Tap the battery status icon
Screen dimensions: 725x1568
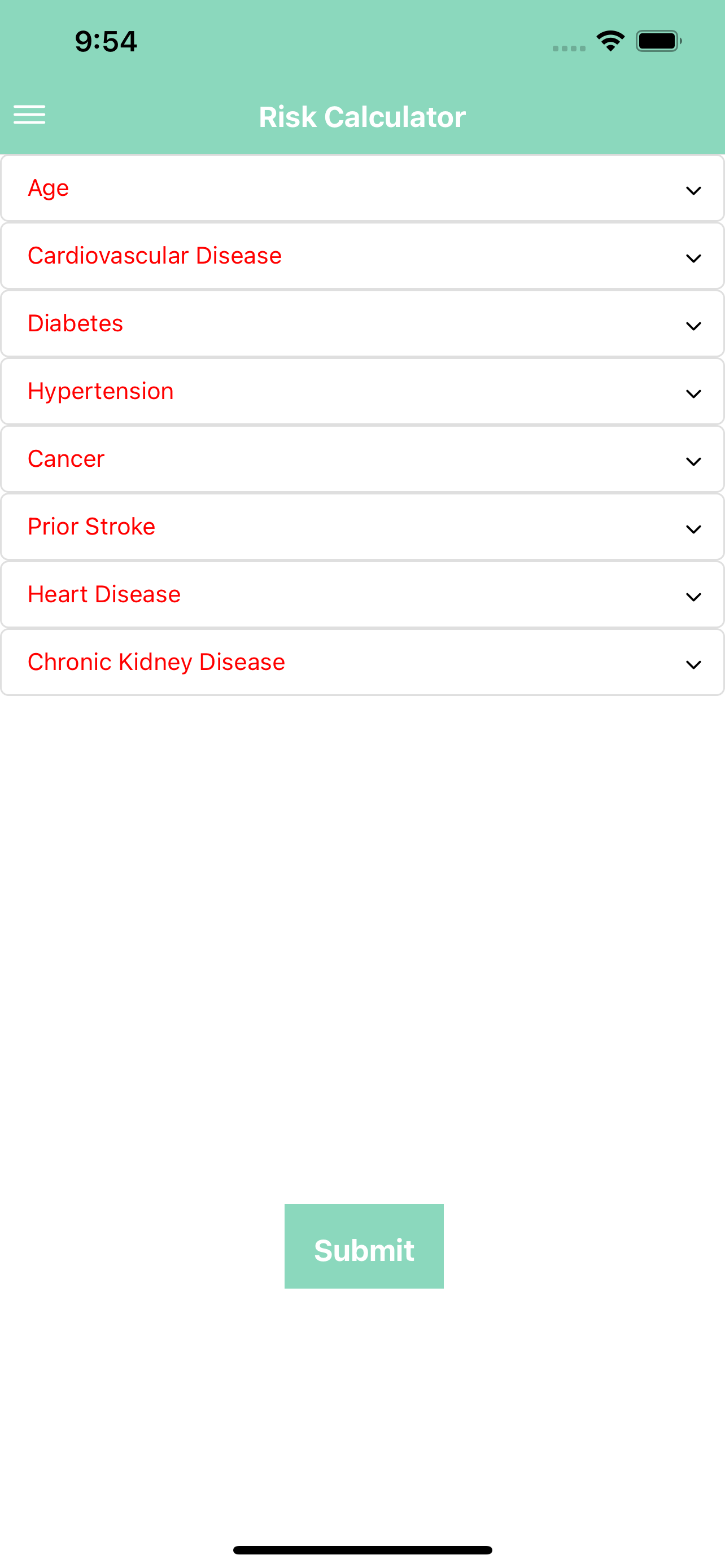coord(658,41)
